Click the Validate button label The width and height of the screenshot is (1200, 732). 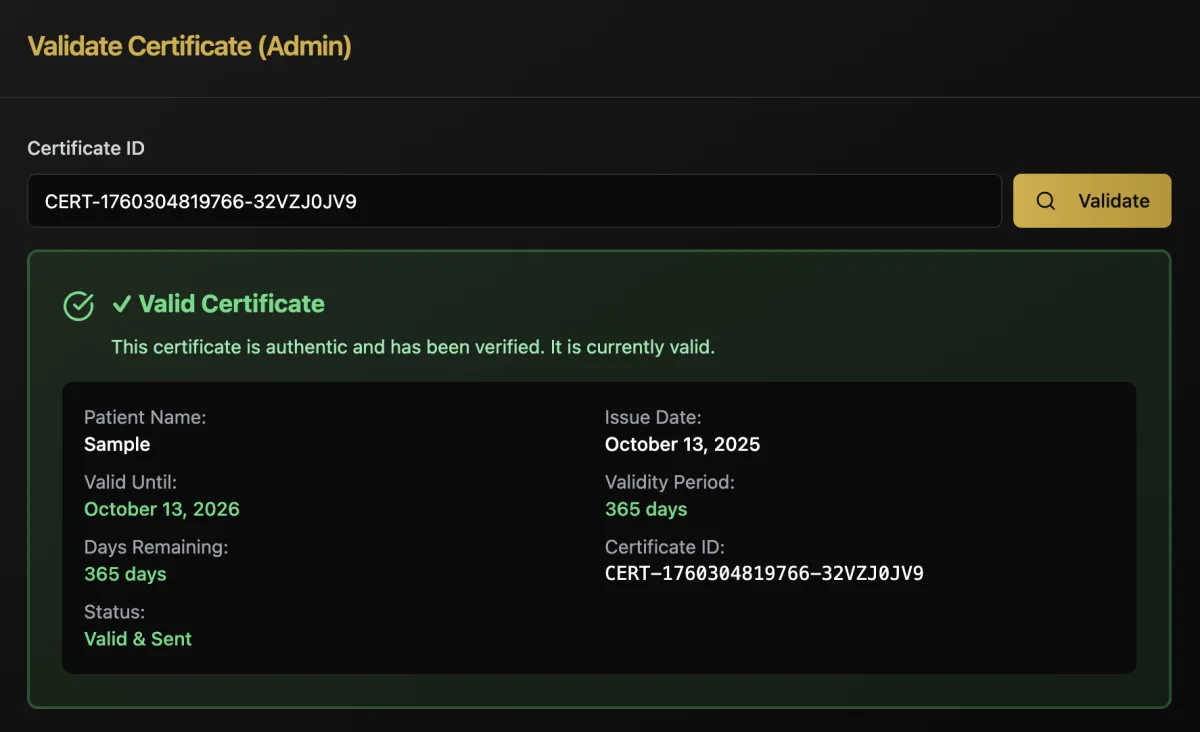[x=1113, y=201]
